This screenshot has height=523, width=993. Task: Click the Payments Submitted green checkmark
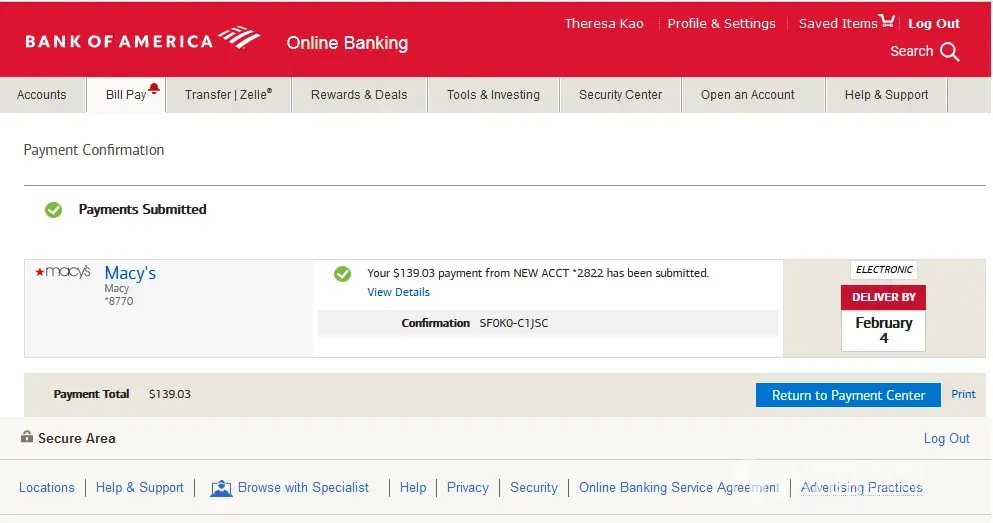point(54,210)
